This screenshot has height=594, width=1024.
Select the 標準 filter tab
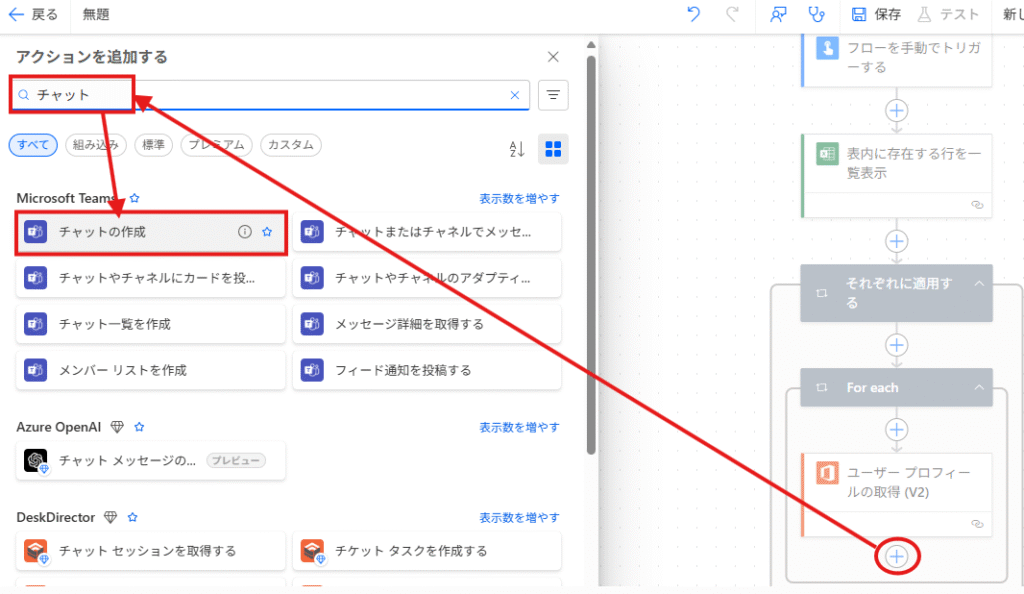(153, 145)
